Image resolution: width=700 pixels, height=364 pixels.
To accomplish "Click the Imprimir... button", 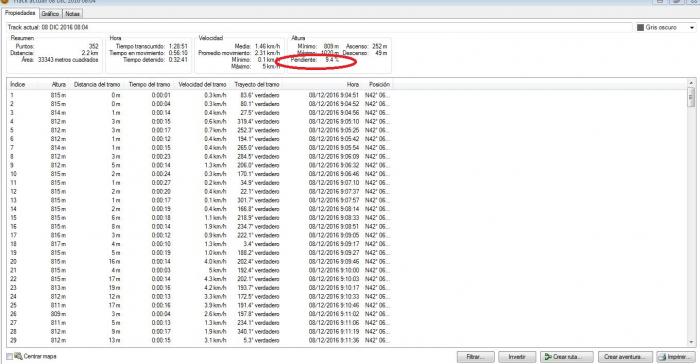I will point(676,357).
